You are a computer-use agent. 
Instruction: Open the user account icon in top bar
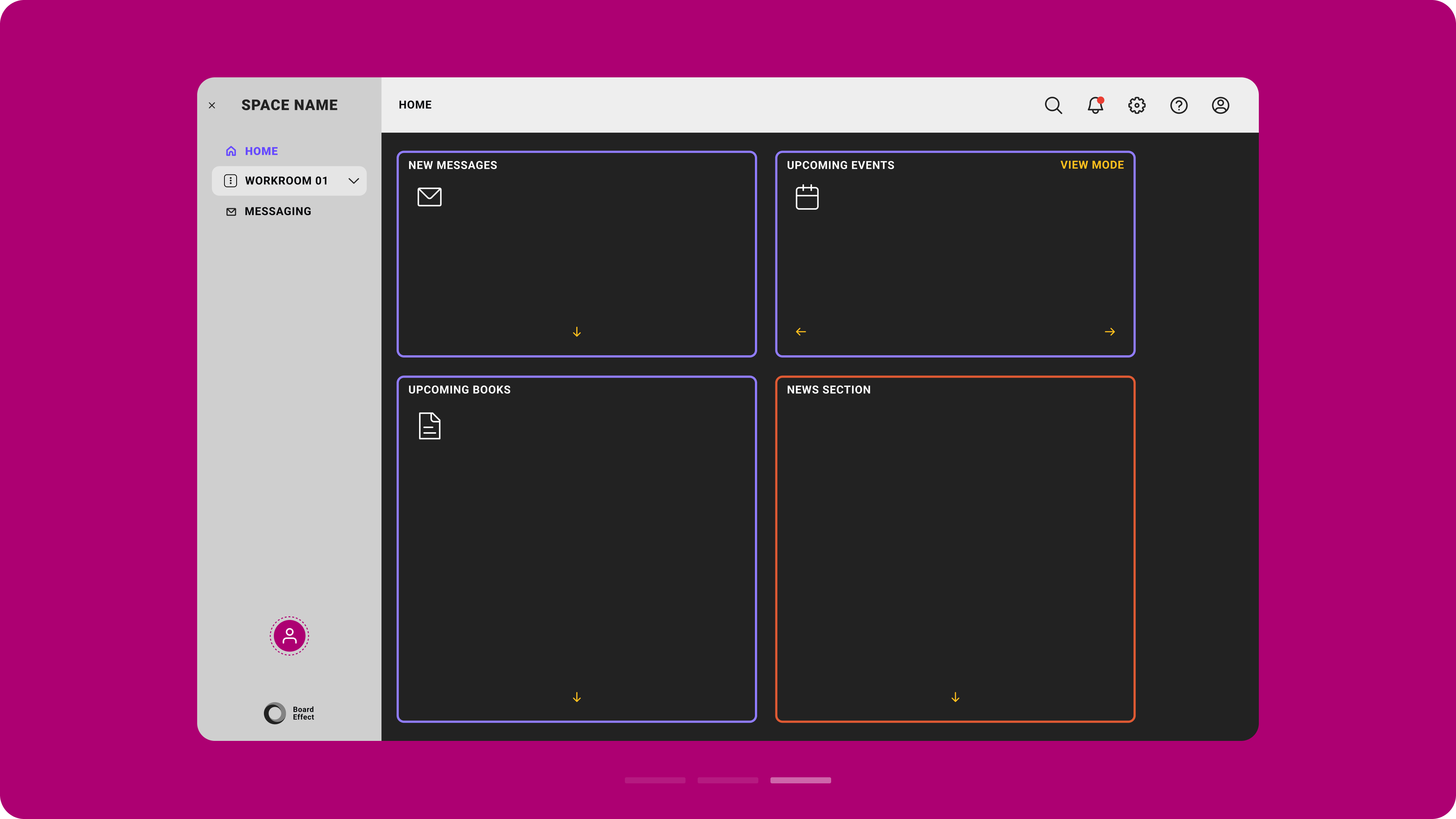tap(1220, 105)
